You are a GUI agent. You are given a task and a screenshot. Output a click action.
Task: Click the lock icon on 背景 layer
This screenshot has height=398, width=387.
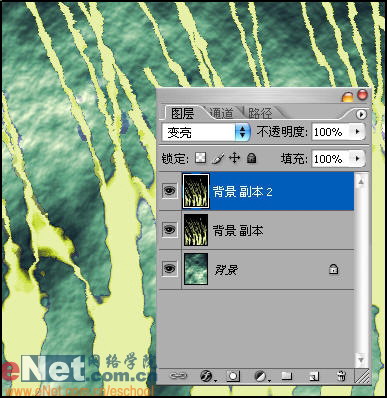pyautogui.click(x=334, y=269)
